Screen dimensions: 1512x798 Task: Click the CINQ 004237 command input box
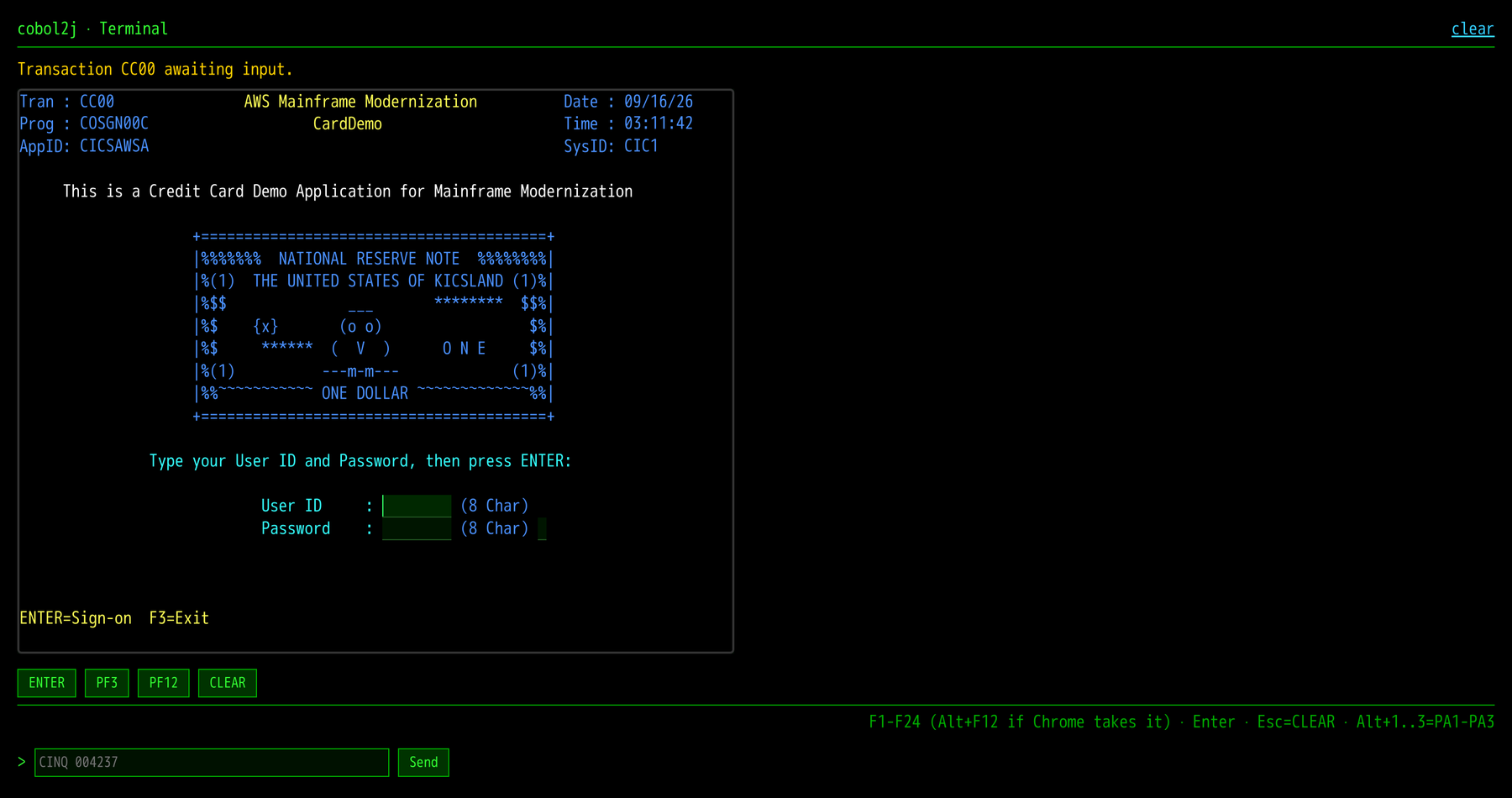[212, 762]
